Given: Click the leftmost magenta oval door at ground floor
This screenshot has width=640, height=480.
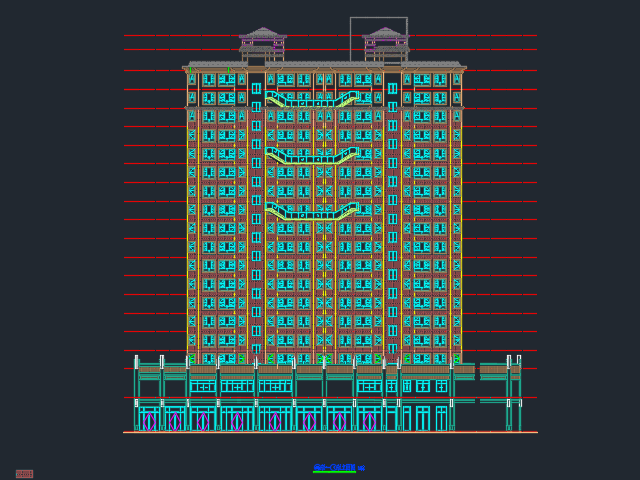Looking at the screenshot, I should pos(150,421).
